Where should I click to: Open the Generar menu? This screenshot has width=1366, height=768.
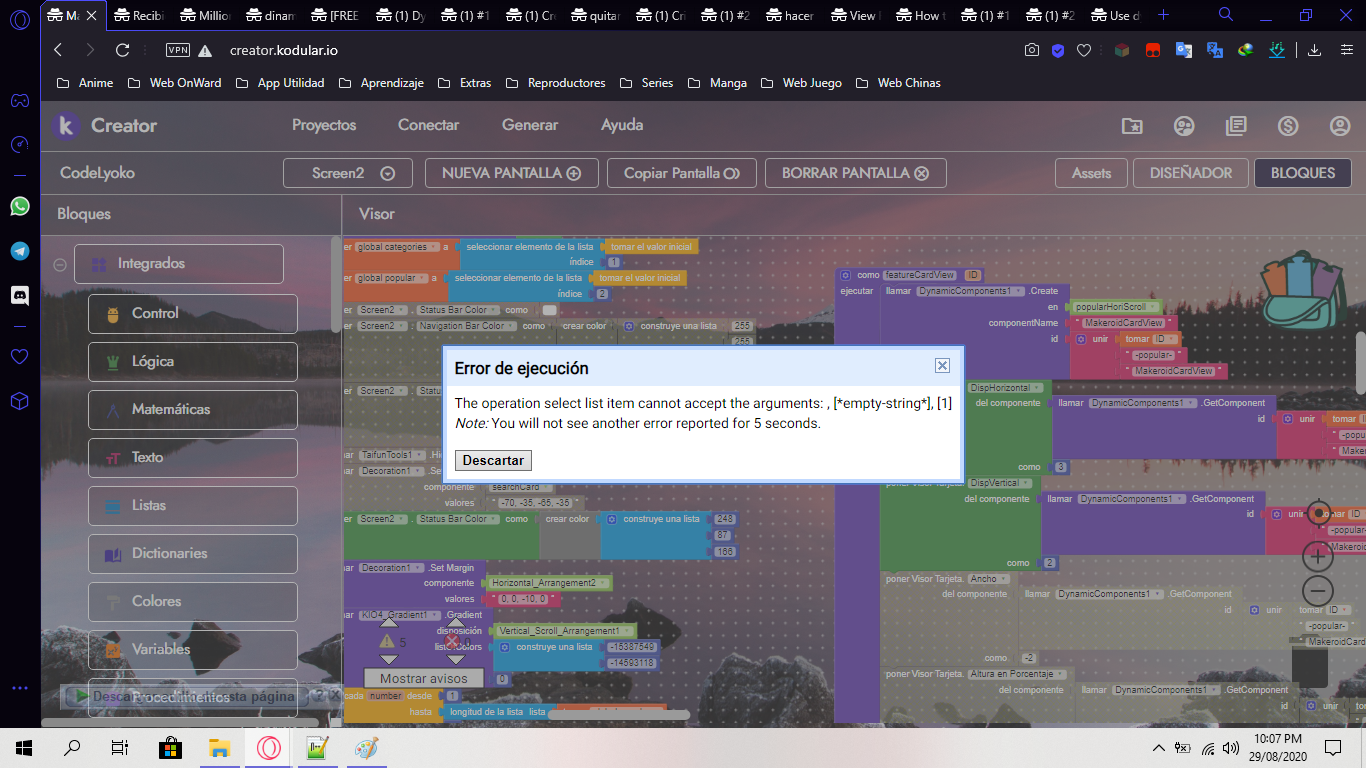[x=530, y=125]
